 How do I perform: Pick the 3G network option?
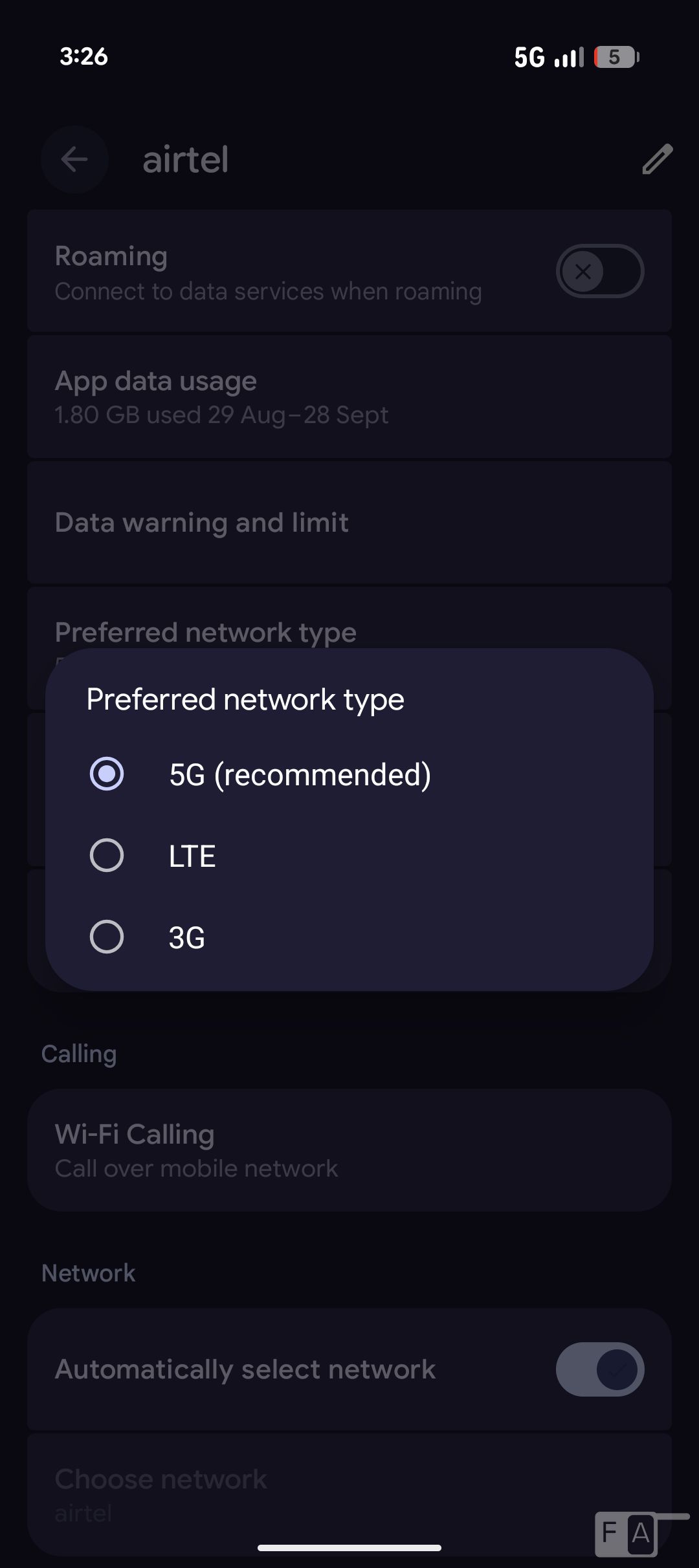(x=107, y=937)
